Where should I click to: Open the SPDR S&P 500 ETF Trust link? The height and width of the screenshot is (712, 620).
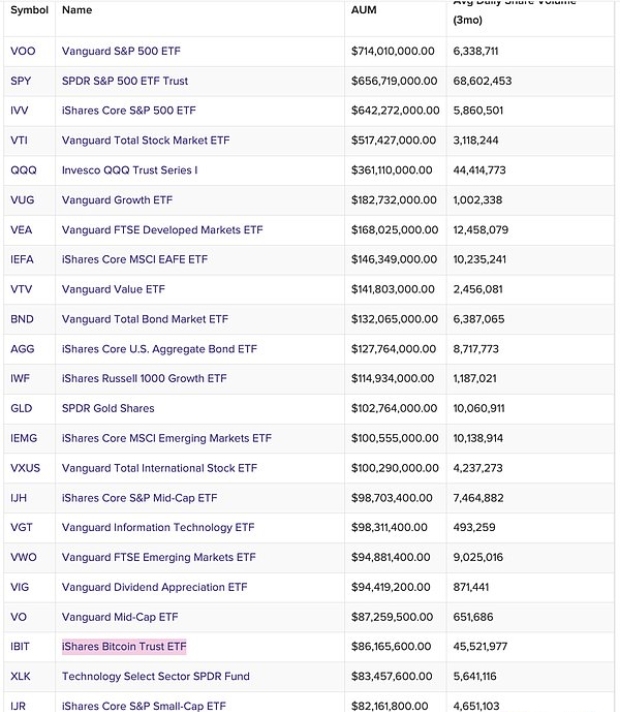[x=125, y=81]
